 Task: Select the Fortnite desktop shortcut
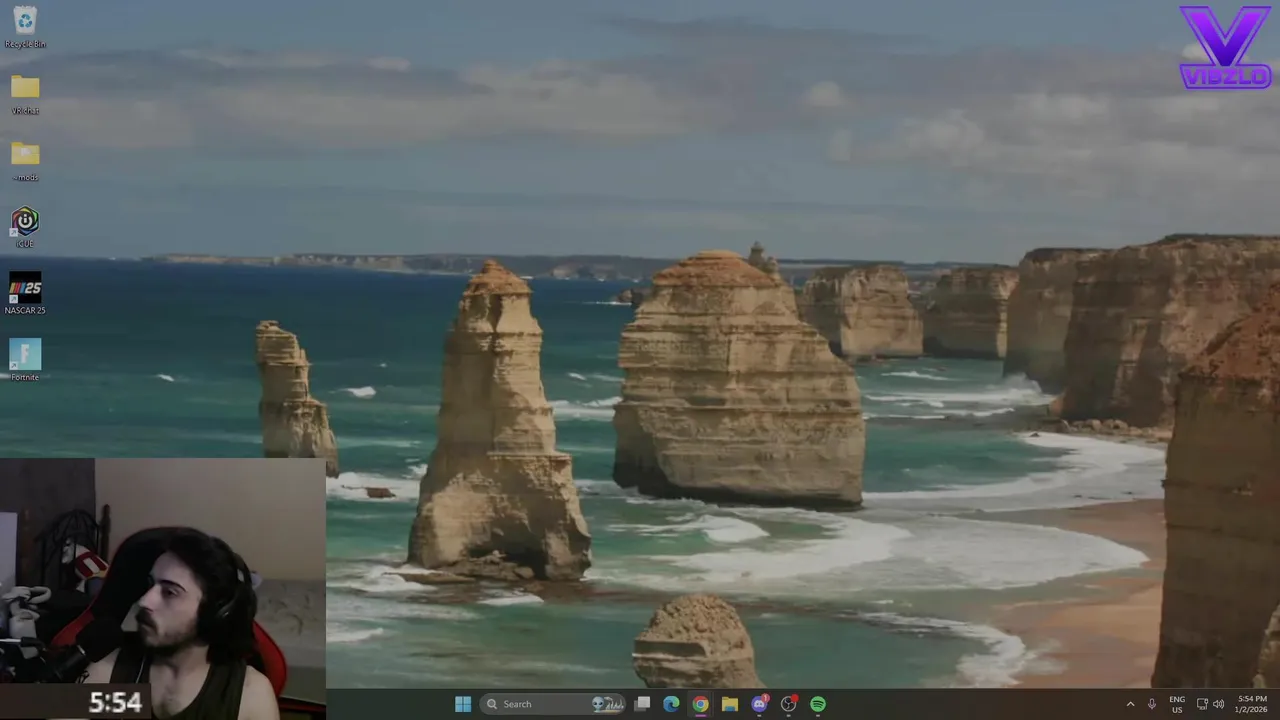(25, 360)
